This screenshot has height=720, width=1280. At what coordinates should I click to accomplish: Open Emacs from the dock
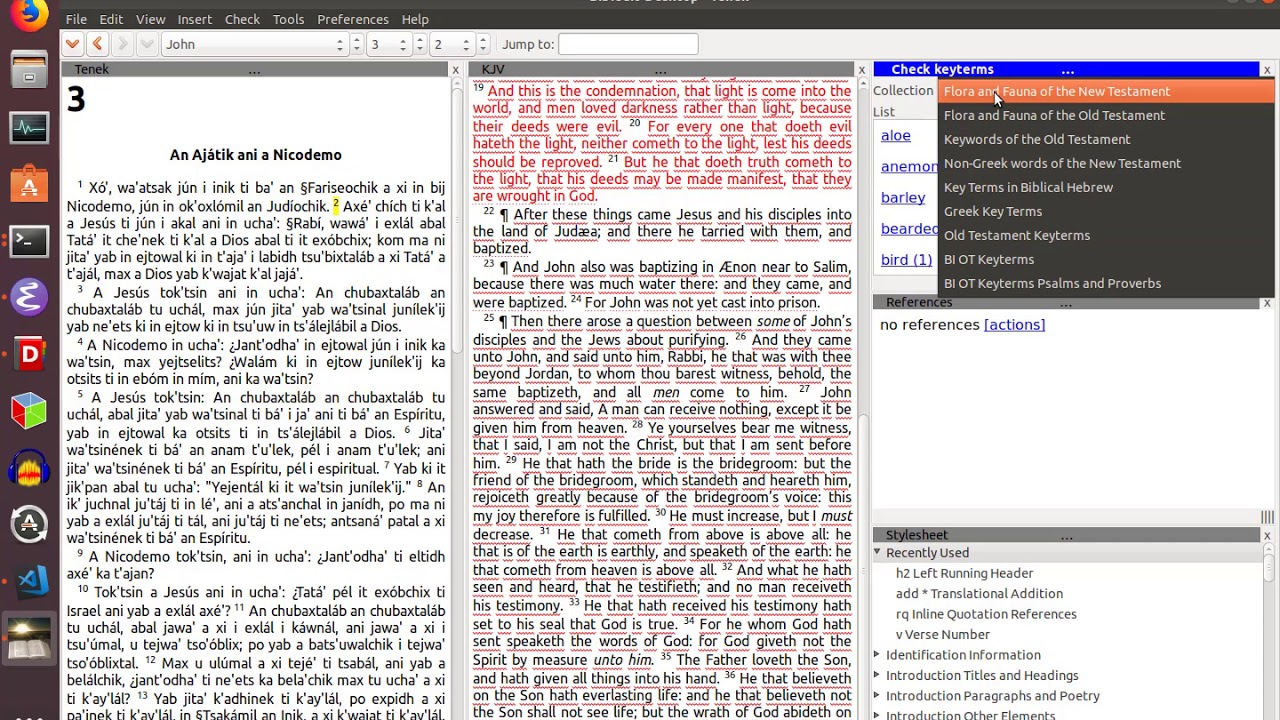tap(29, 297)
